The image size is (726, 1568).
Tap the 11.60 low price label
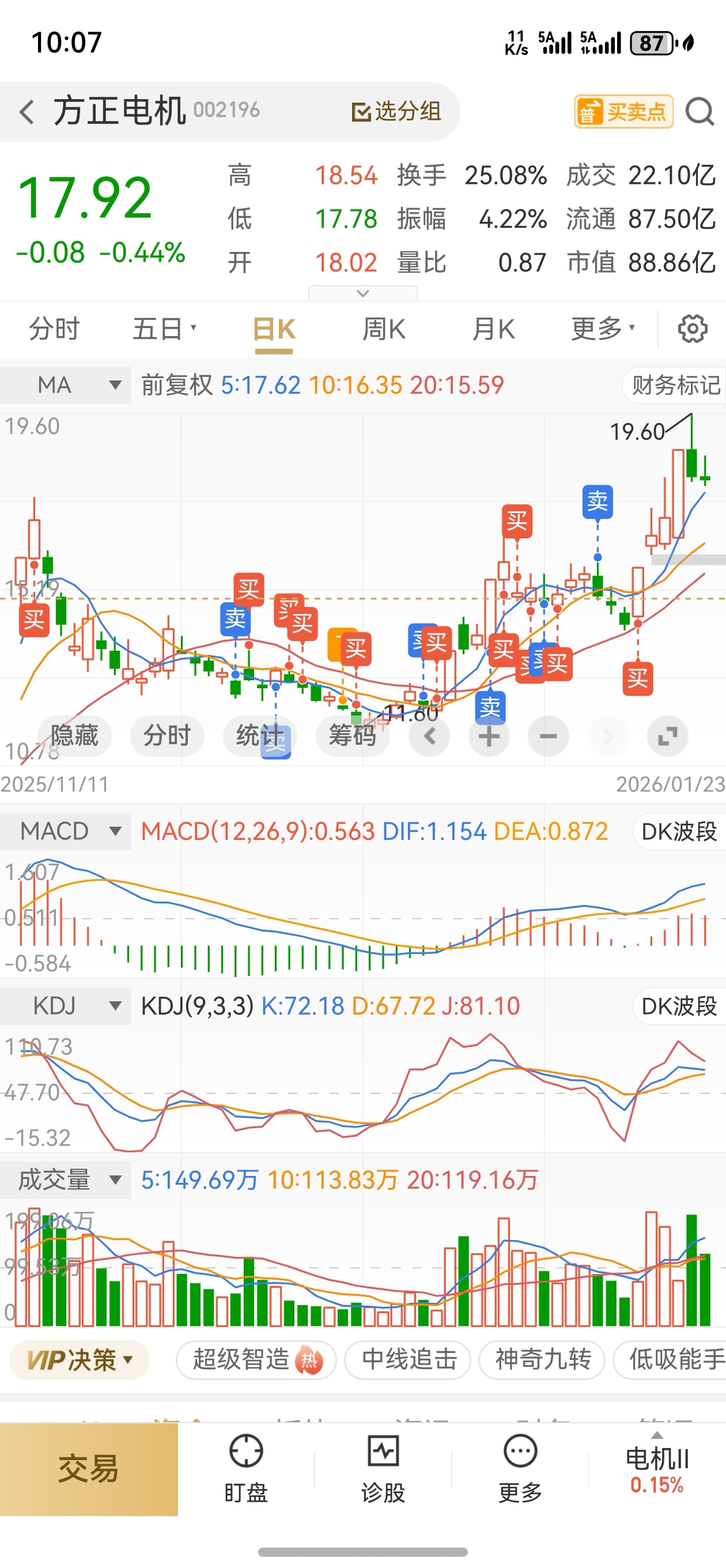[x=411, y=714]
